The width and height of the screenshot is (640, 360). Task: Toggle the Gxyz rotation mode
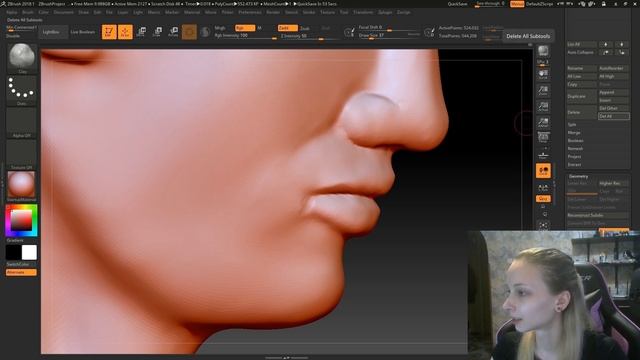point(543,198)
